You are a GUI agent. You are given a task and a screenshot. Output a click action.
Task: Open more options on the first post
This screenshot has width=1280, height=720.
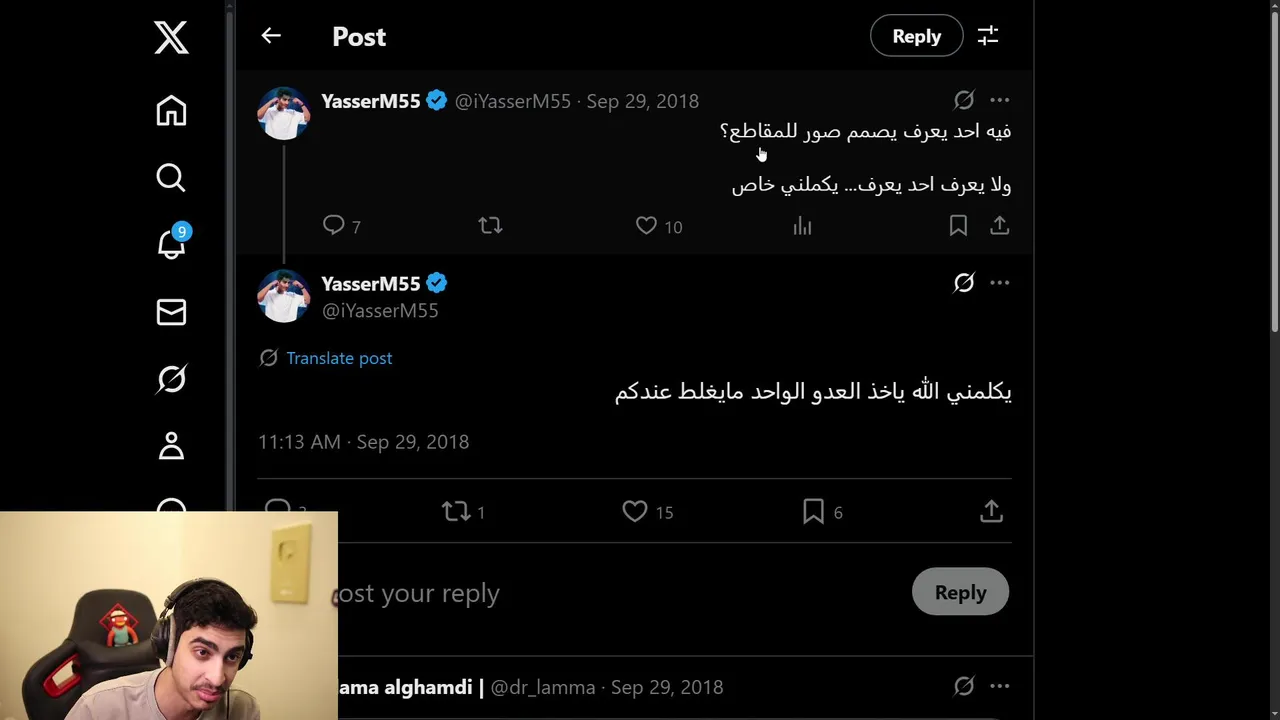pos(1000,100)
